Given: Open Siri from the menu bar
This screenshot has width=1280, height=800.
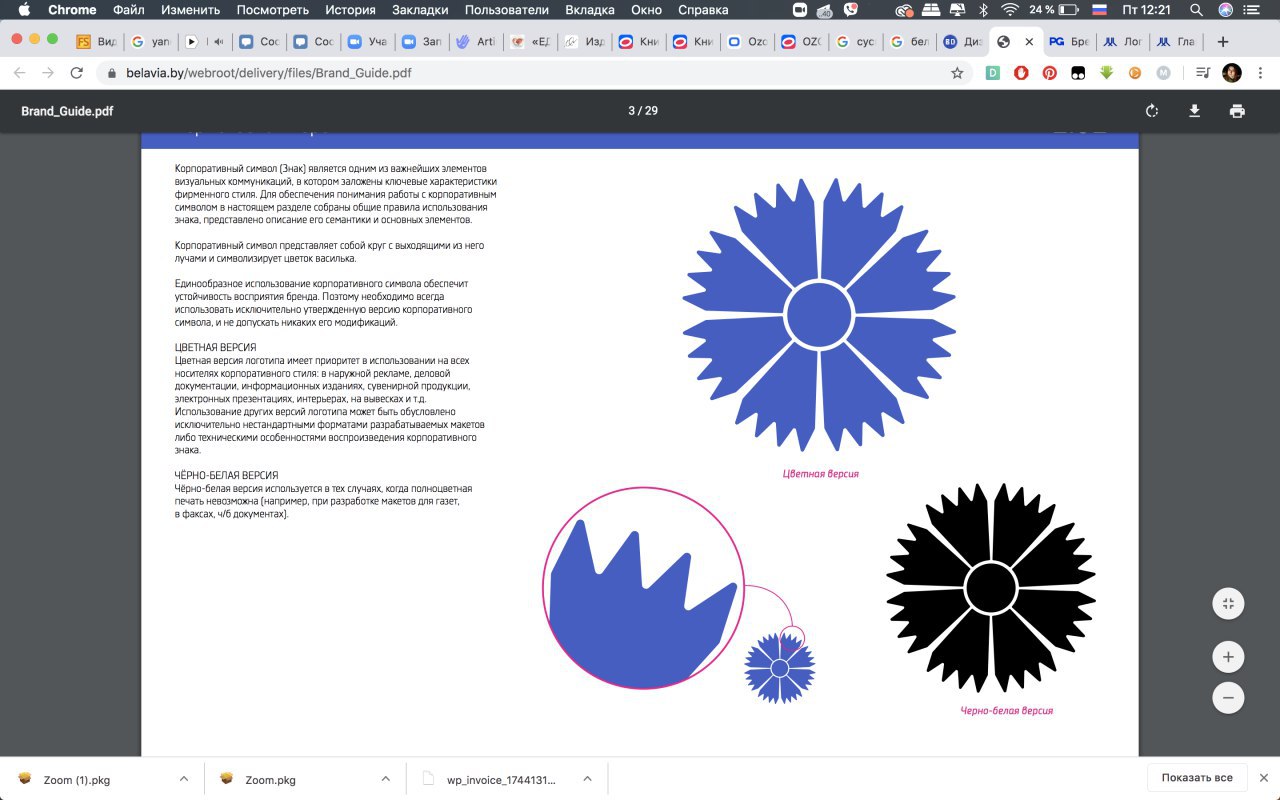Looking at the screenshot, I should (1225, 10).
